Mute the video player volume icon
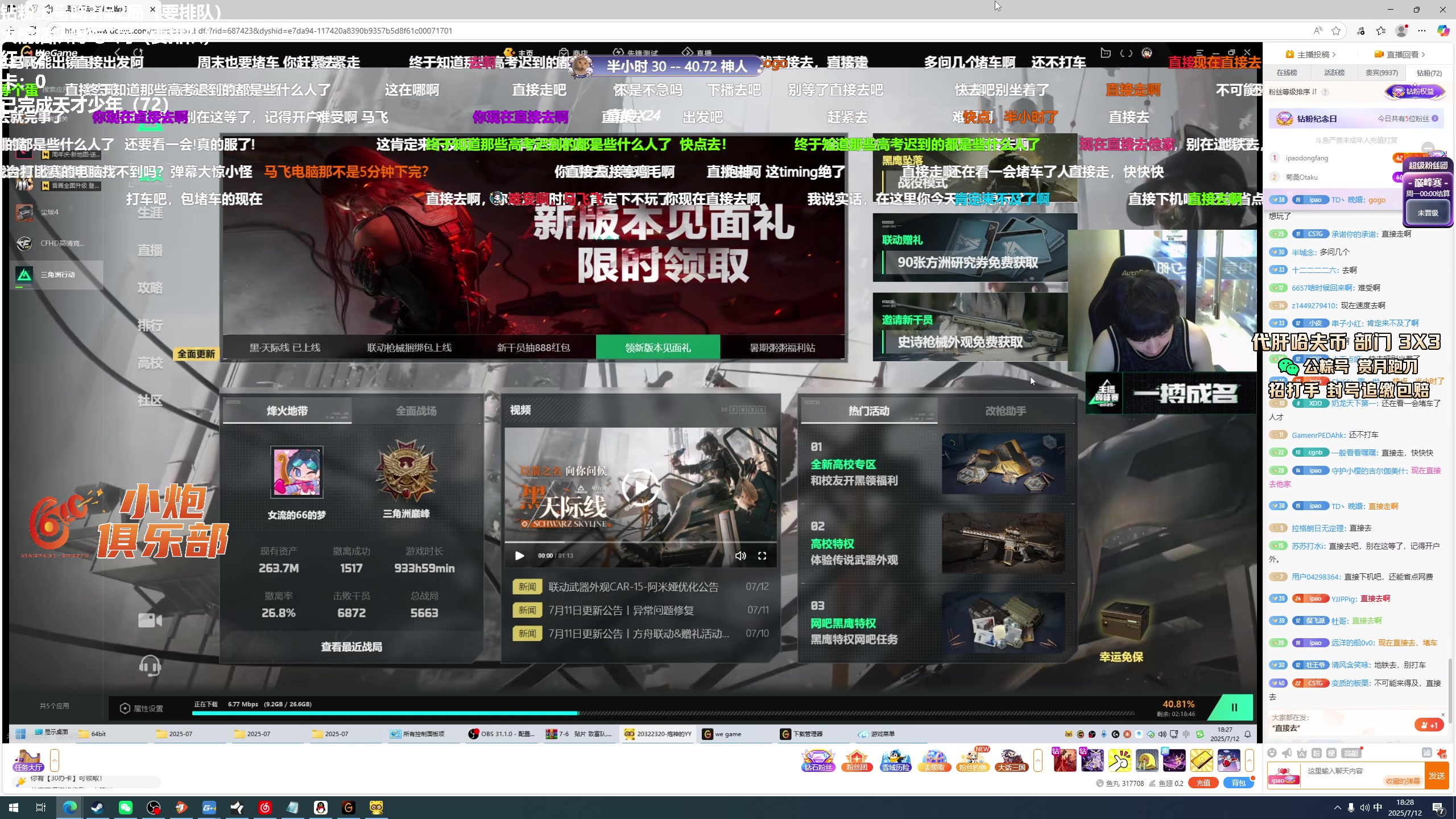 coord(740,556)
